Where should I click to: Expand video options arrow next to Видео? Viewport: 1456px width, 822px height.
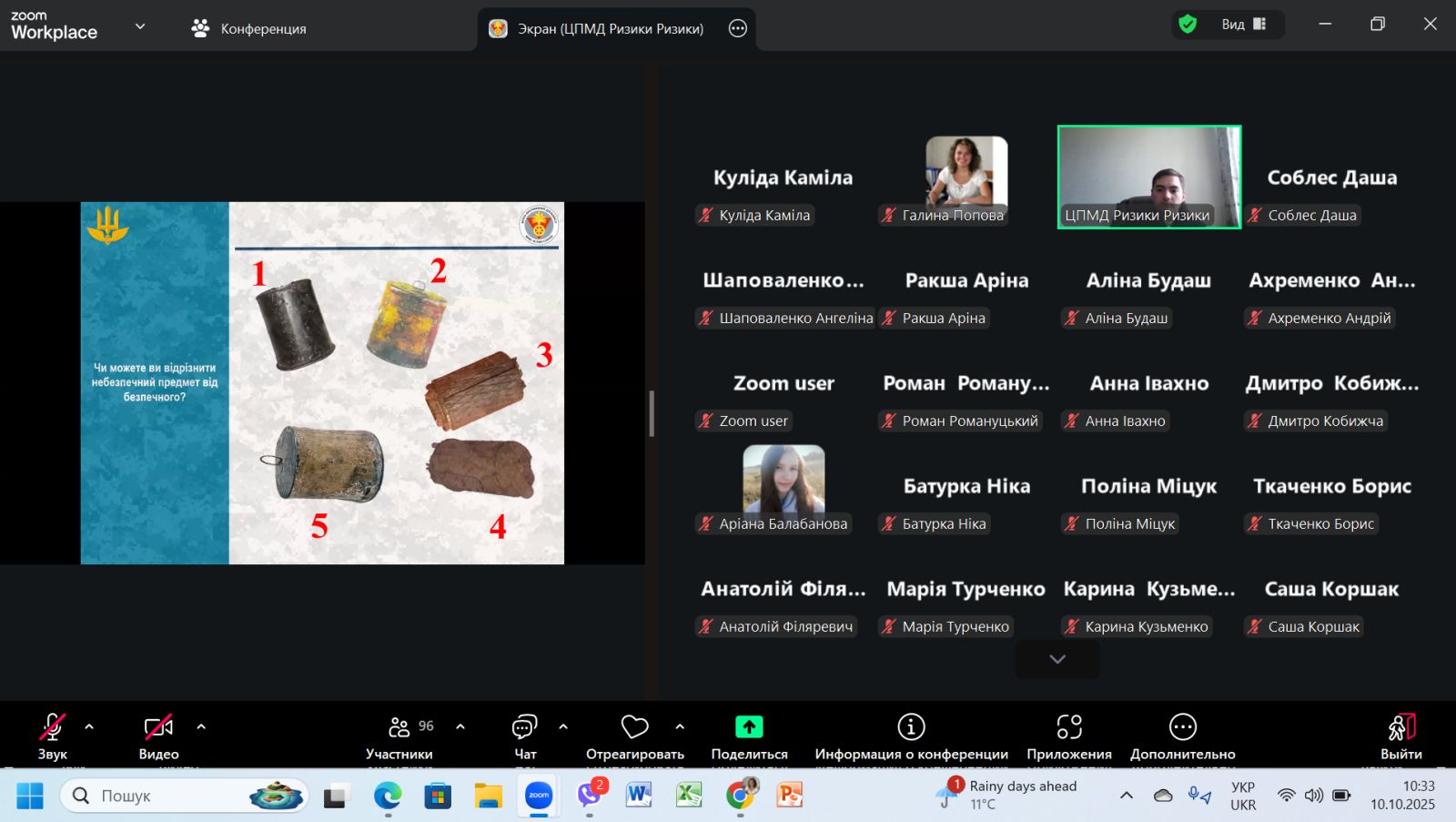pos(201,726)
